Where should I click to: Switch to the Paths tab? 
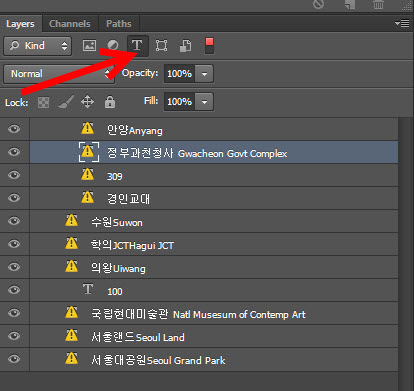(119, 24)
